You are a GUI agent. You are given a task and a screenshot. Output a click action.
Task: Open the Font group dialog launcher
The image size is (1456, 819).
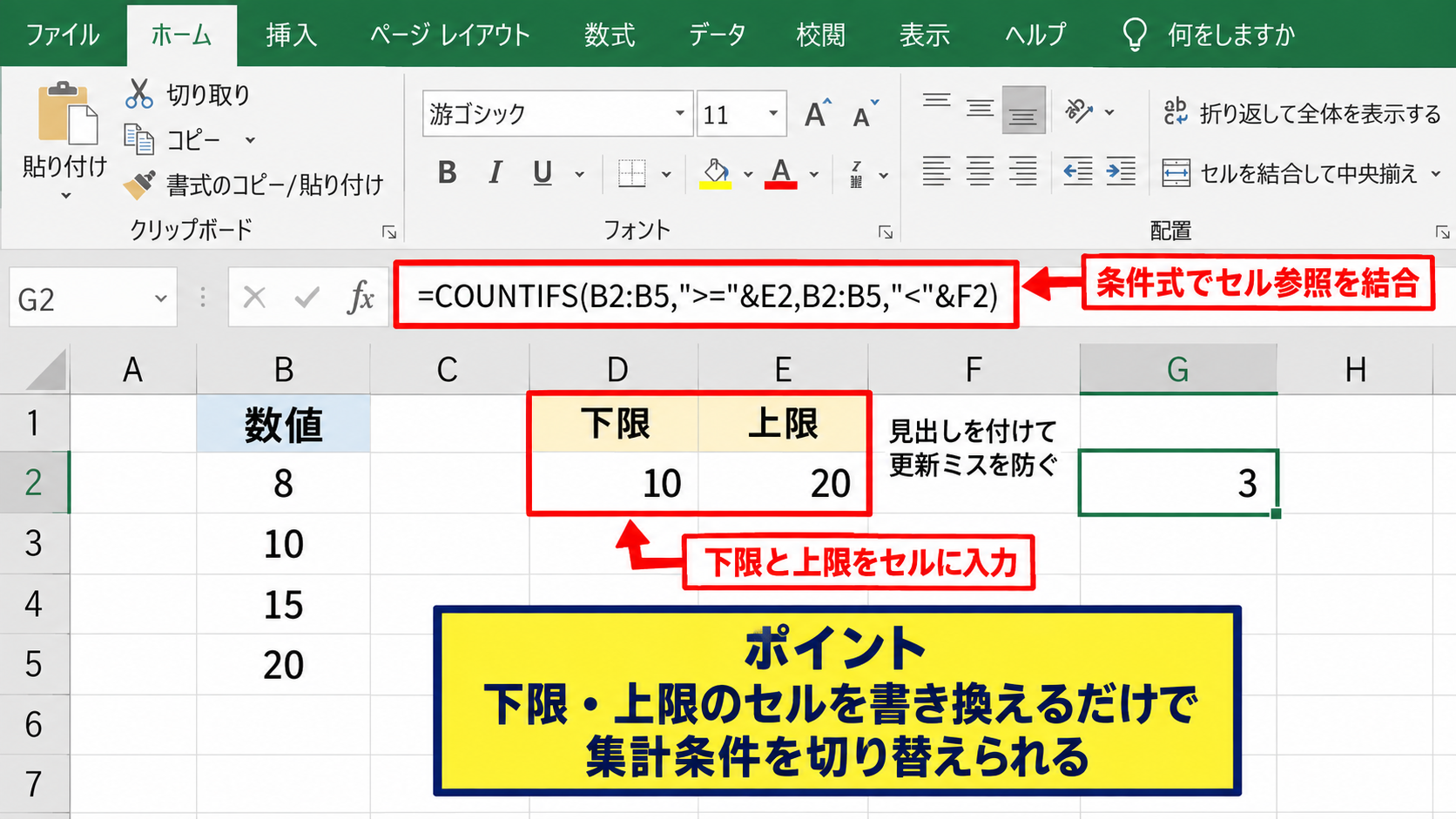point(886,232)
